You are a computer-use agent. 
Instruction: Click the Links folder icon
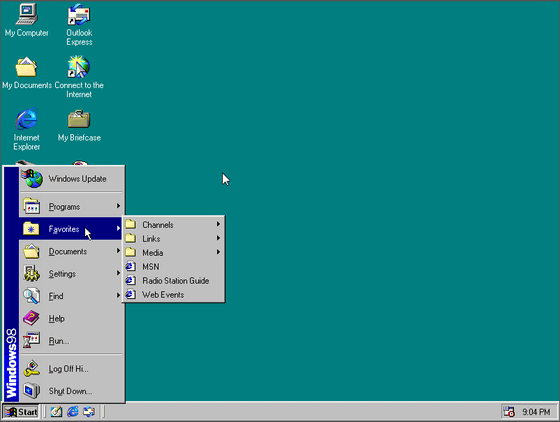(x=131, y=238)
